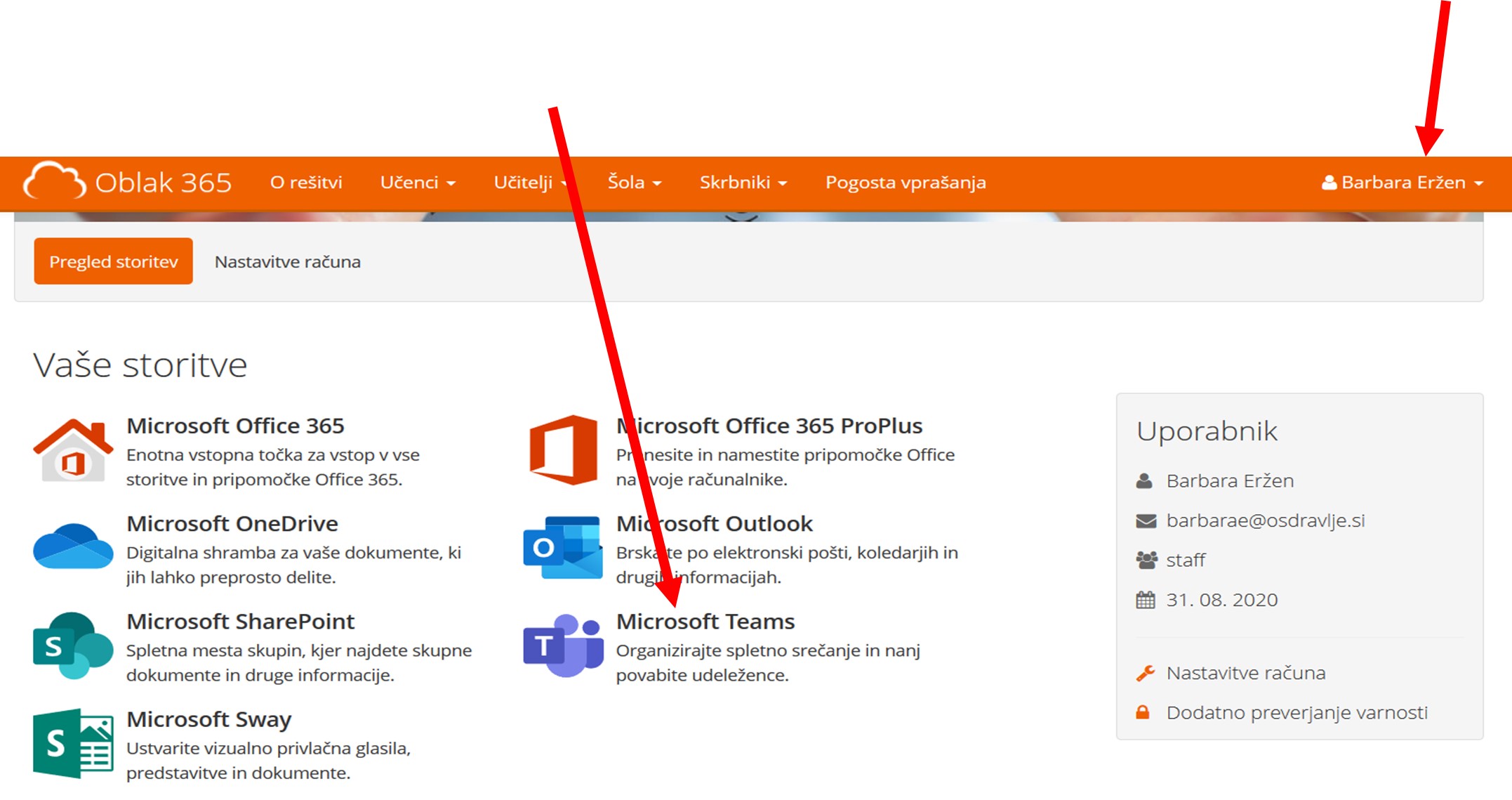Expand the Učenci dropdown menu
Viewport: 1512px width, 800px height.
[x=418, y=183]
